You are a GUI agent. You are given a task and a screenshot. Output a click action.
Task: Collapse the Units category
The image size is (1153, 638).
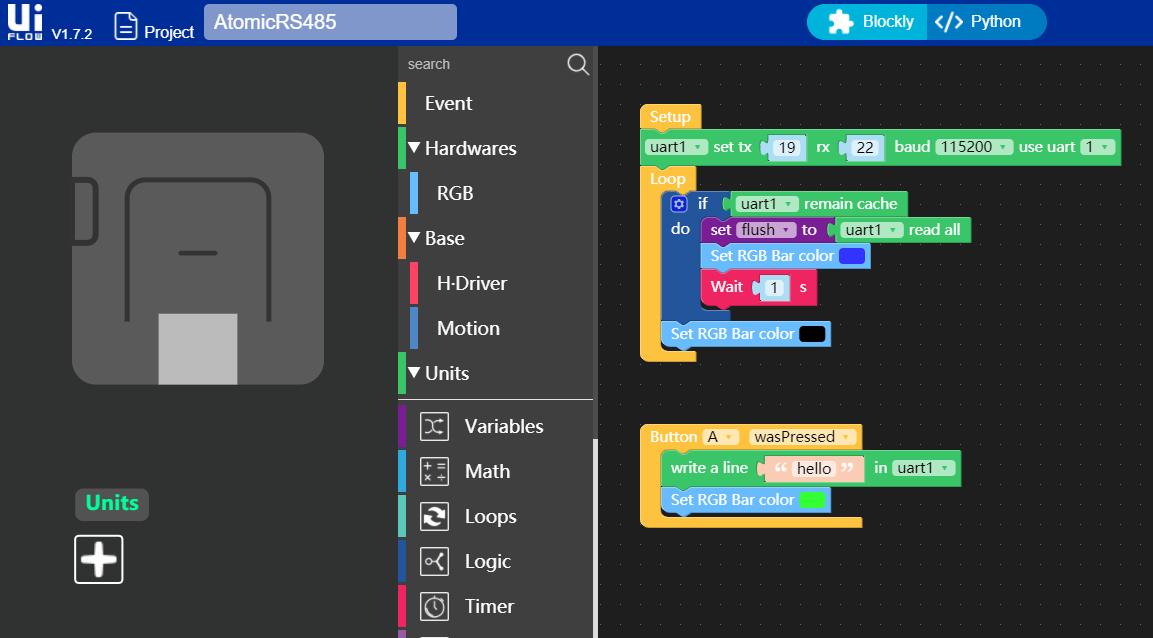pyautogui.click(x=414, y=374)
